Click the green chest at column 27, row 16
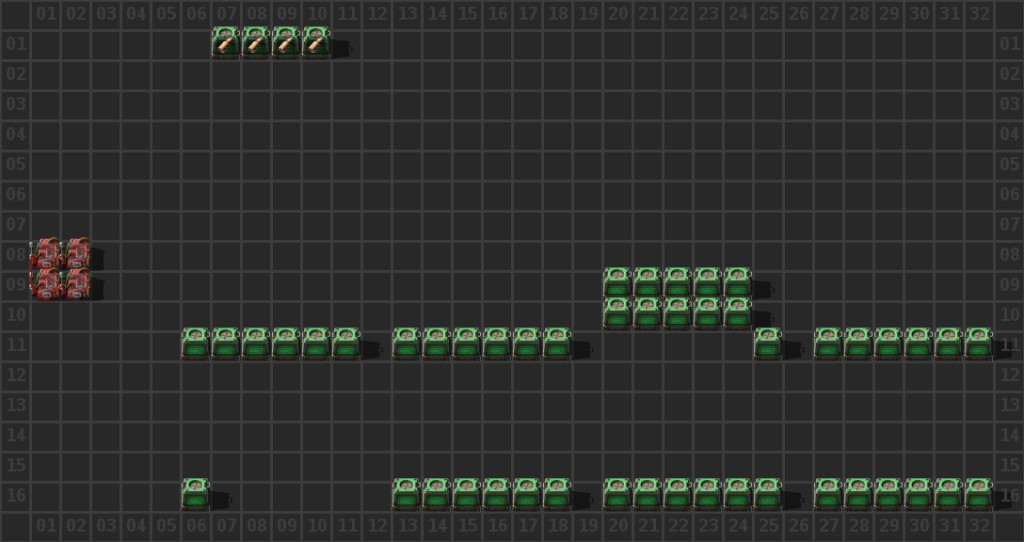The width and height of the screenshot is (1024, 542). [x=827, y=494]
